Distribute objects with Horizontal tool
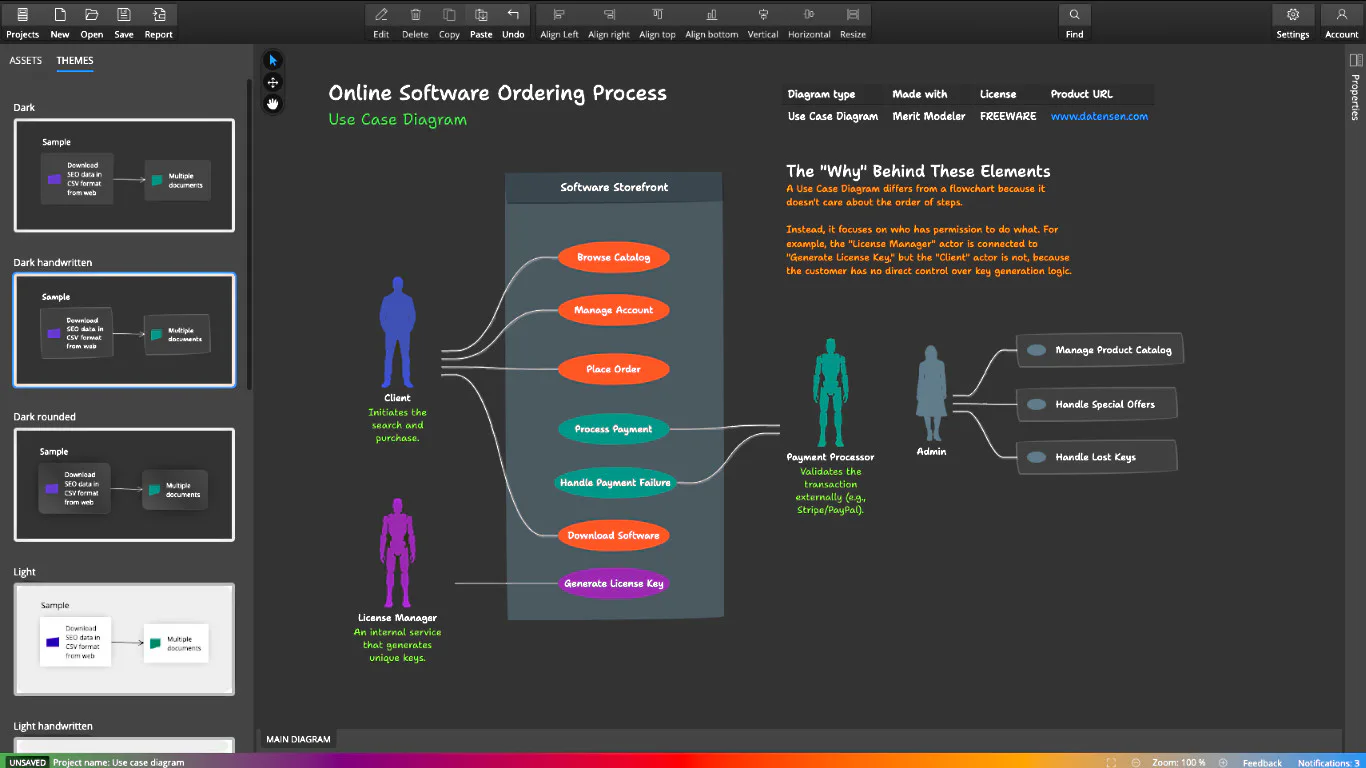1366x768 pixels. [809, 22]
